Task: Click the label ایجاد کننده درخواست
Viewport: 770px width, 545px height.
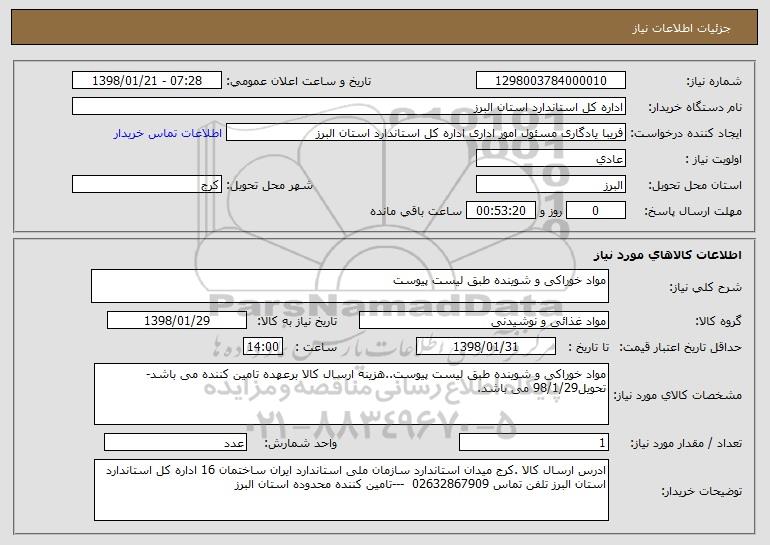Action: click(x=686, y=134)
